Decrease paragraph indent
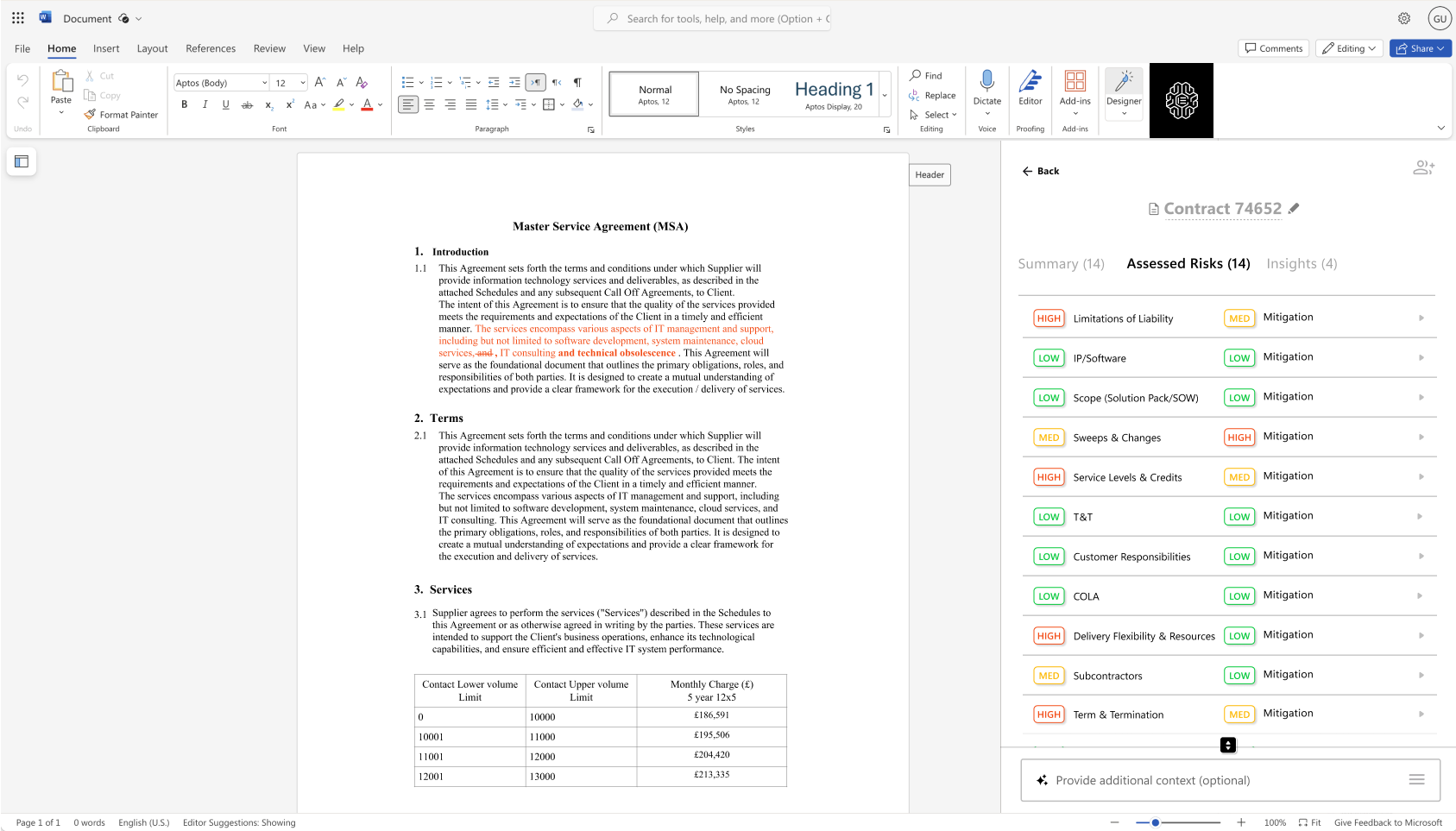Screen dimensions: 1456x831 (494, 83)
